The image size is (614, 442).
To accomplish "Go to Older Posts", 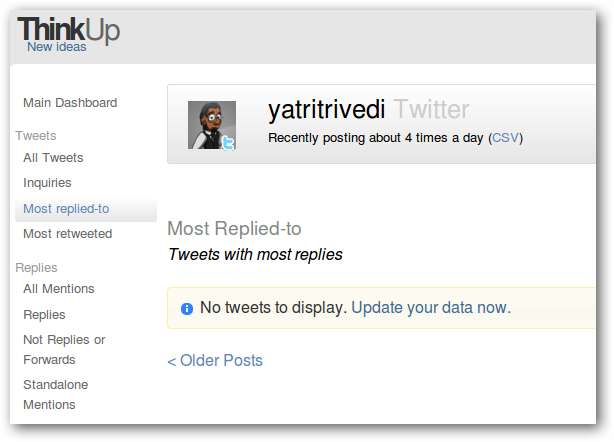I will coord(215,360).
